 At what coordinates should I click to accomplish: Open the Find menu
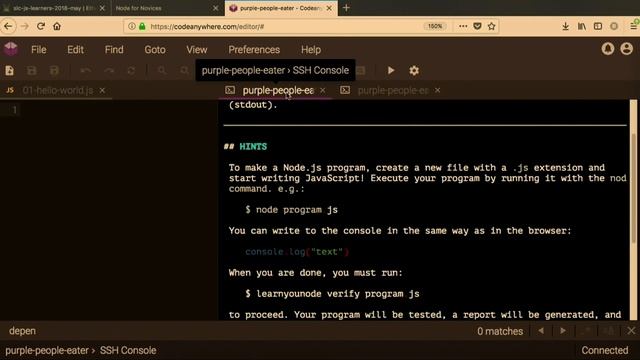(x=114, y=50)
